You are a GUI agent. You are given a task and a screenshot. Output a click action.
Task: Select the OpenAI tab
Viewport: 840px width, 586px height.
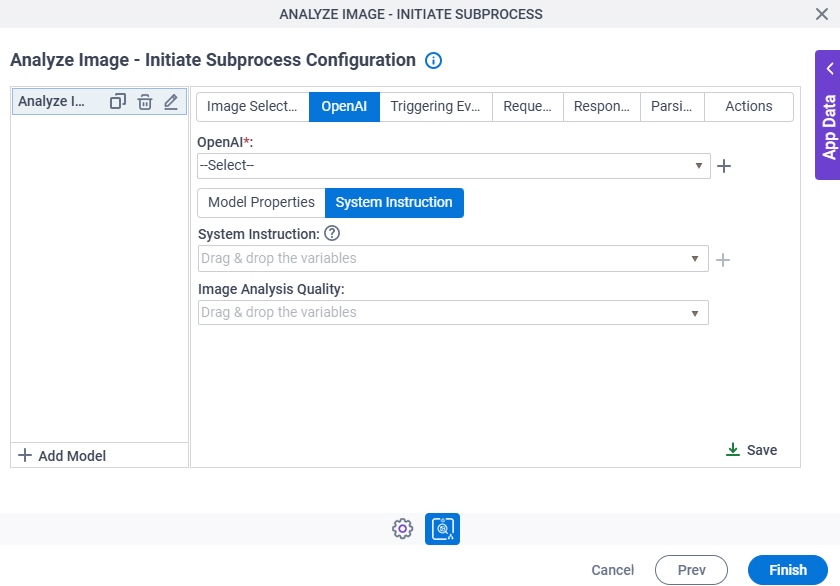pos(344,107)
